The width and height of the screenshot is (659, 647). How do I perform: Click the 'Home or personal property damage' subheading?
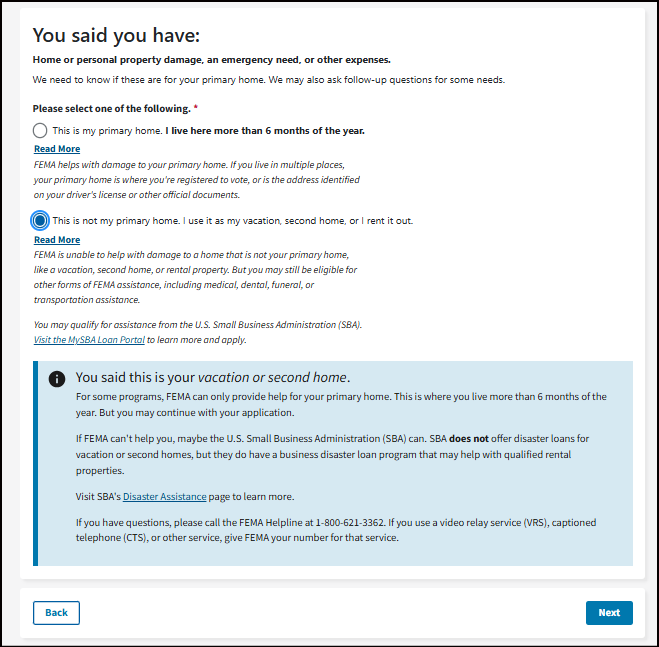click(211, 60)
